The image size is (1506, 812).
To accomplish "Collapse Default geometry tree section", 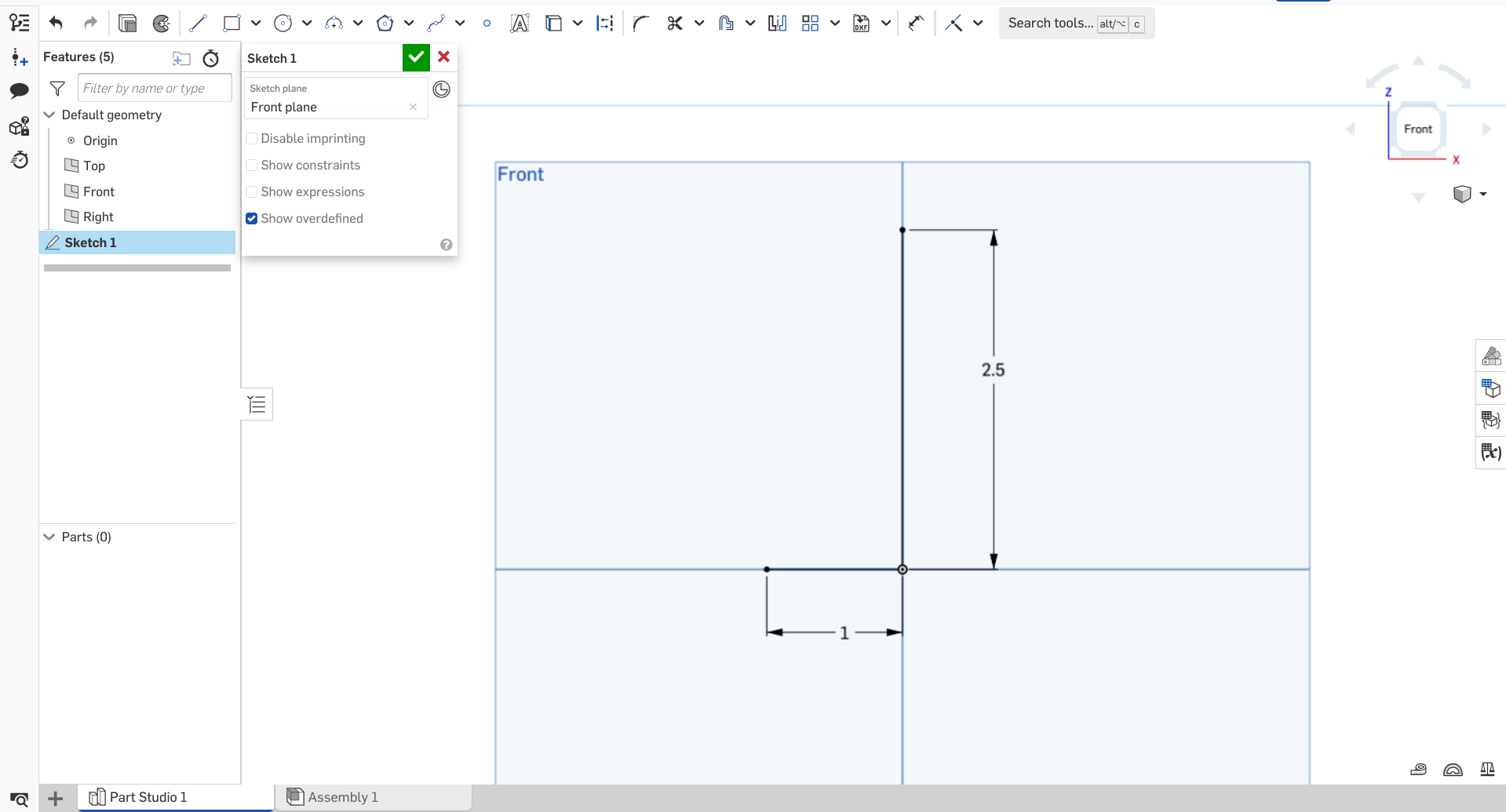I will tap(49, 115).
